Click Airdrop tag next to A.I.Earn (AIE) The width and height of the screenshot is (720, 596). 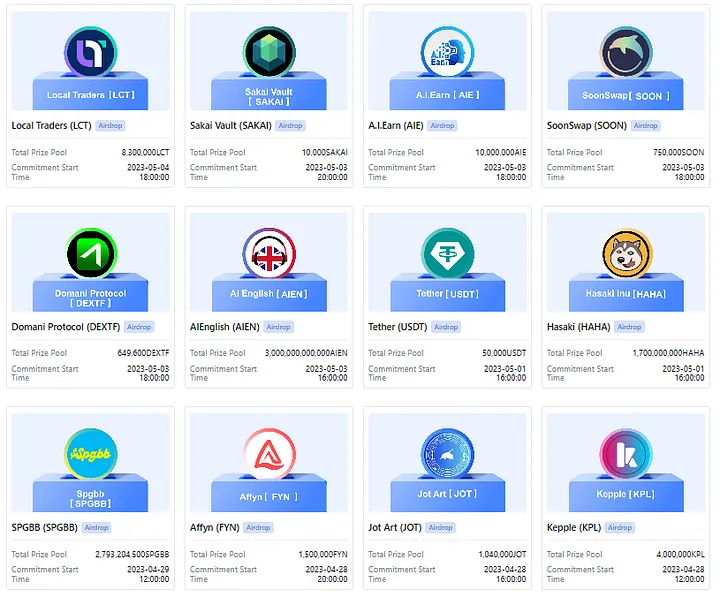point(442,125)
